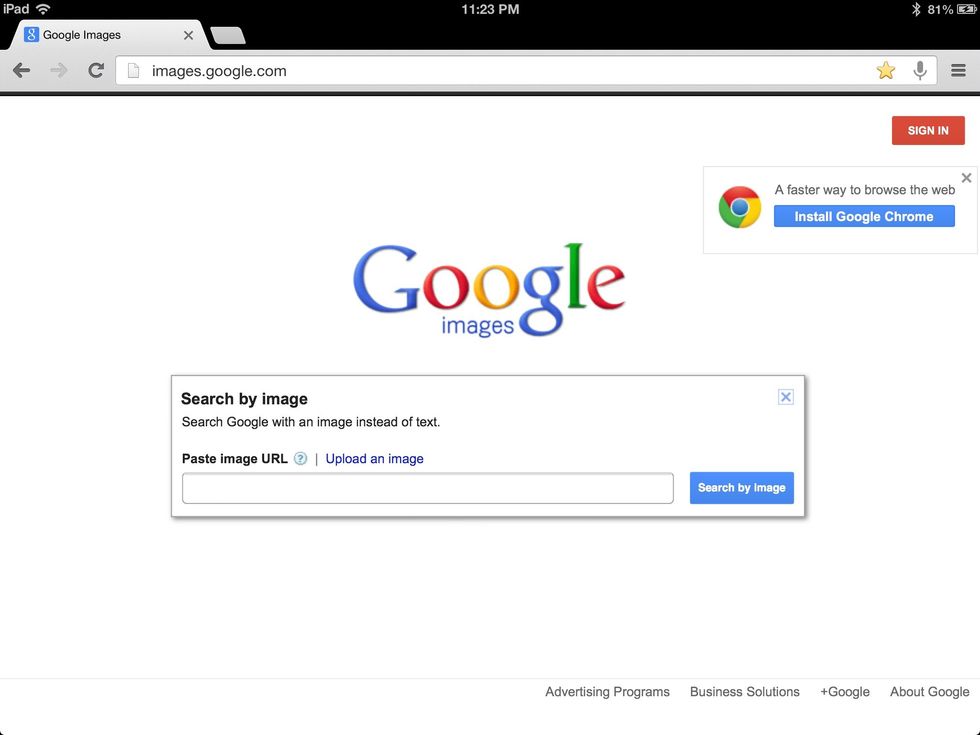Open the Chrome hamburger menu
Image resolution: width=980 pixels, height=735 pixels.
pyautogui.click(x=958, y=70)
